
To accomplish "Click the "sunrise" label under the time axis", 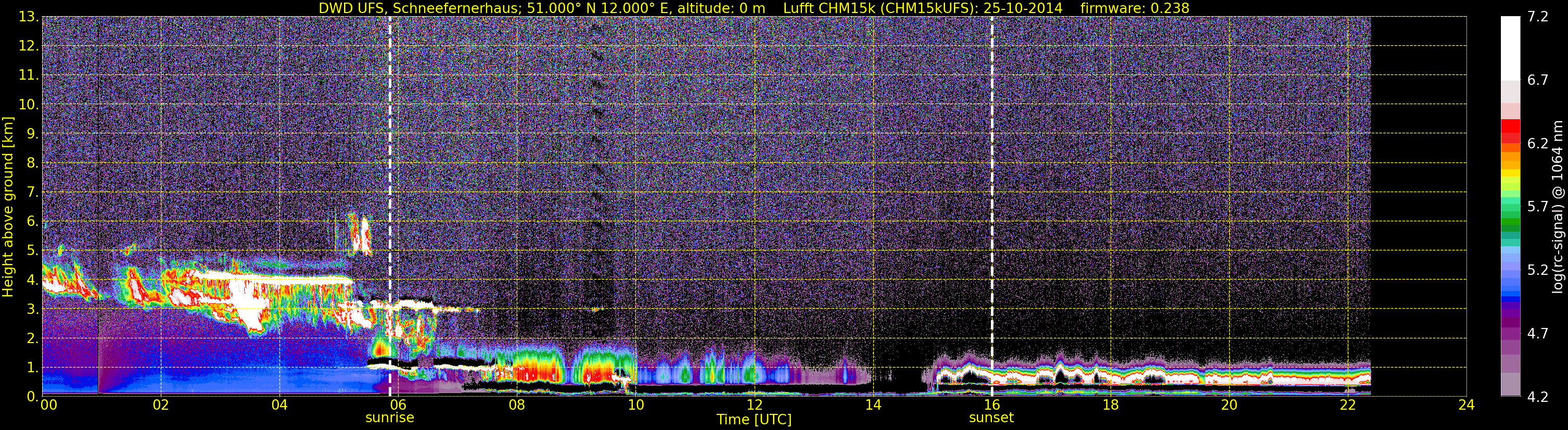I will [x=390, y=418].
